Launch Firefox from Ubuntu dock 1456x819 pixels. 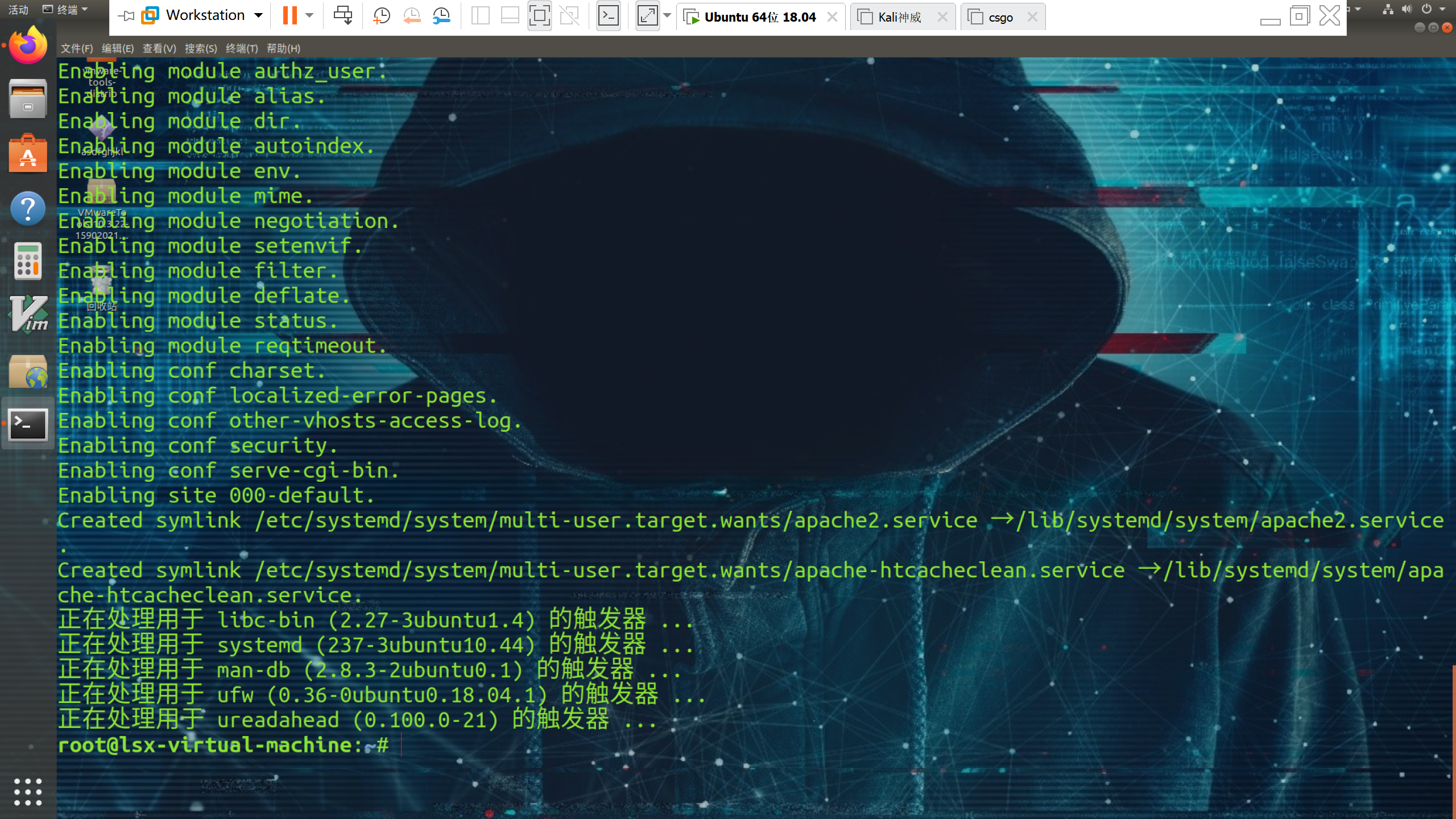coord(28,46)
